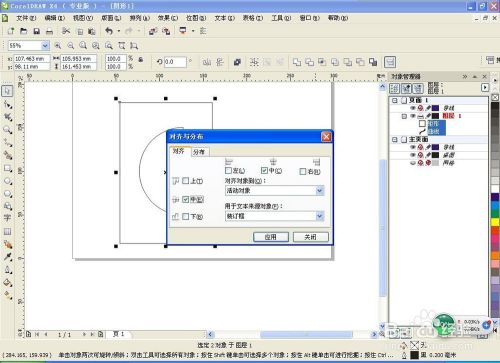Untick the vertical 中 (middle) align checkbox
500x363 pixels.
pos(186,199)
